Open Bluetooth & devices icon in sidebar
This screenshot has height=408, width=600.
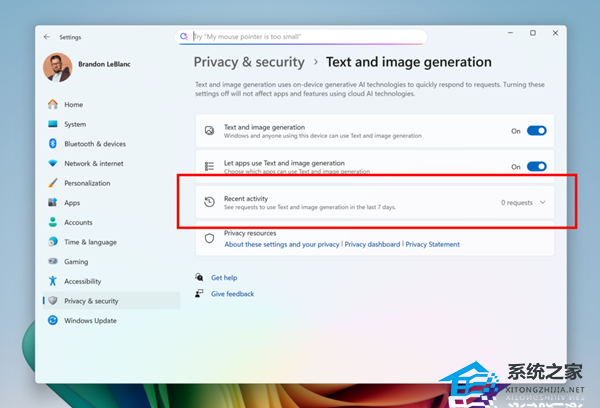53,144
